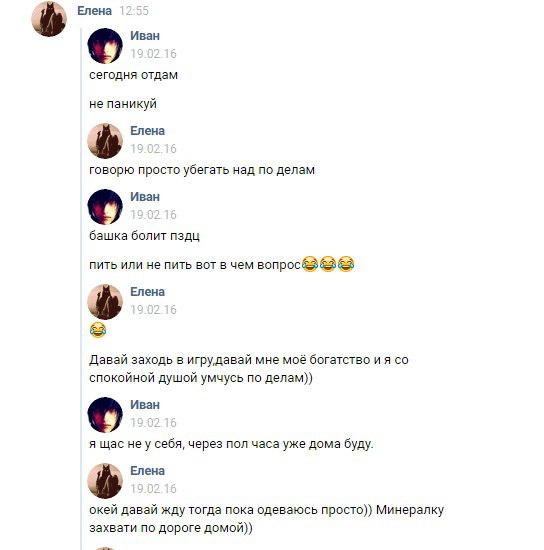Viewport: 544px width, 550px height.
Task: Click Иван's name above 'сегодня отдам'
Action: [145, 36]
